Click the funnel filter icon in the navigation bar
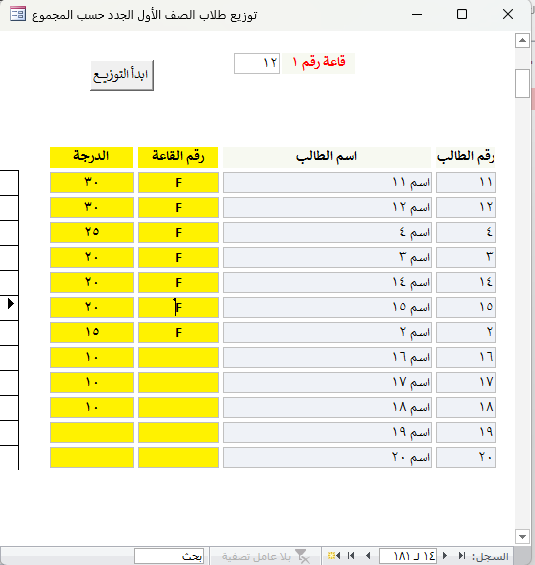535x565 pixels. click(302, 556)
